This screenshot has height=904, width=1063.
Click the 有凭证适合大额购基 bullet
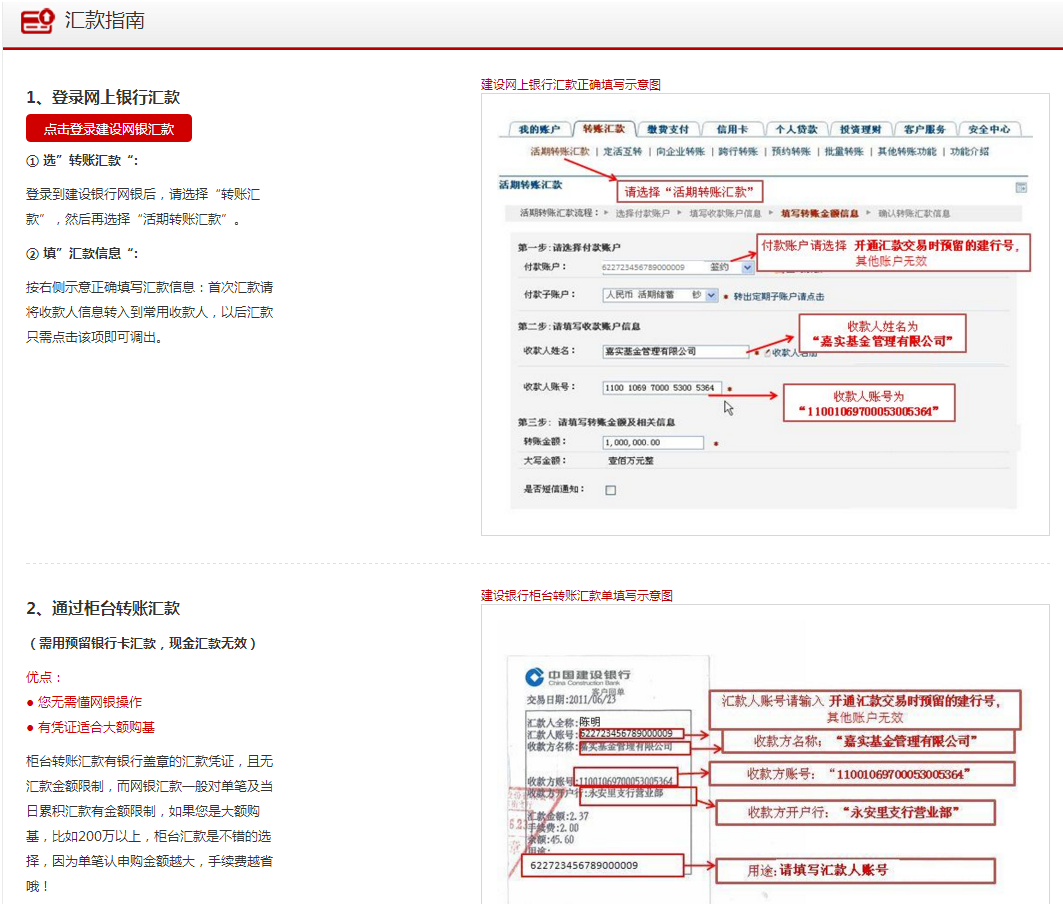coord(90,727)
